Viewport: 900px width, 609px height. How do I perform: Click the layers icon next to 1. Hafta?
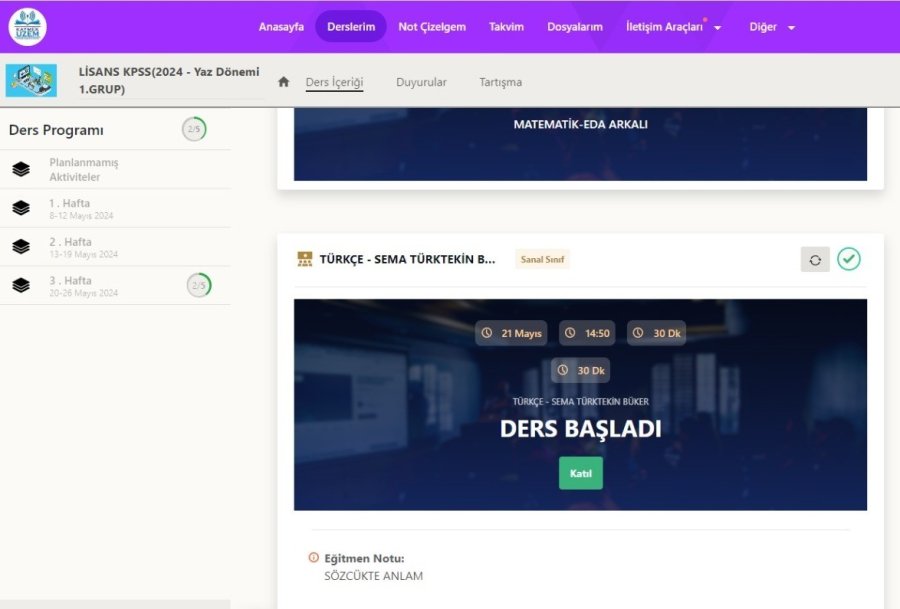22,208
